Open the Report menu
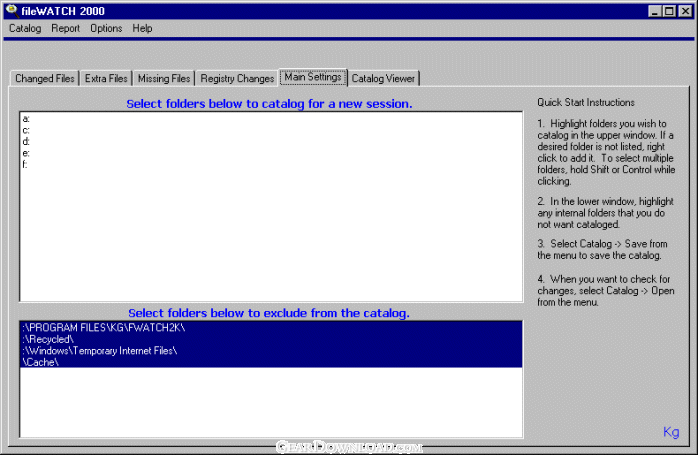The image size is (698, 455). click(x=65, y=28)
